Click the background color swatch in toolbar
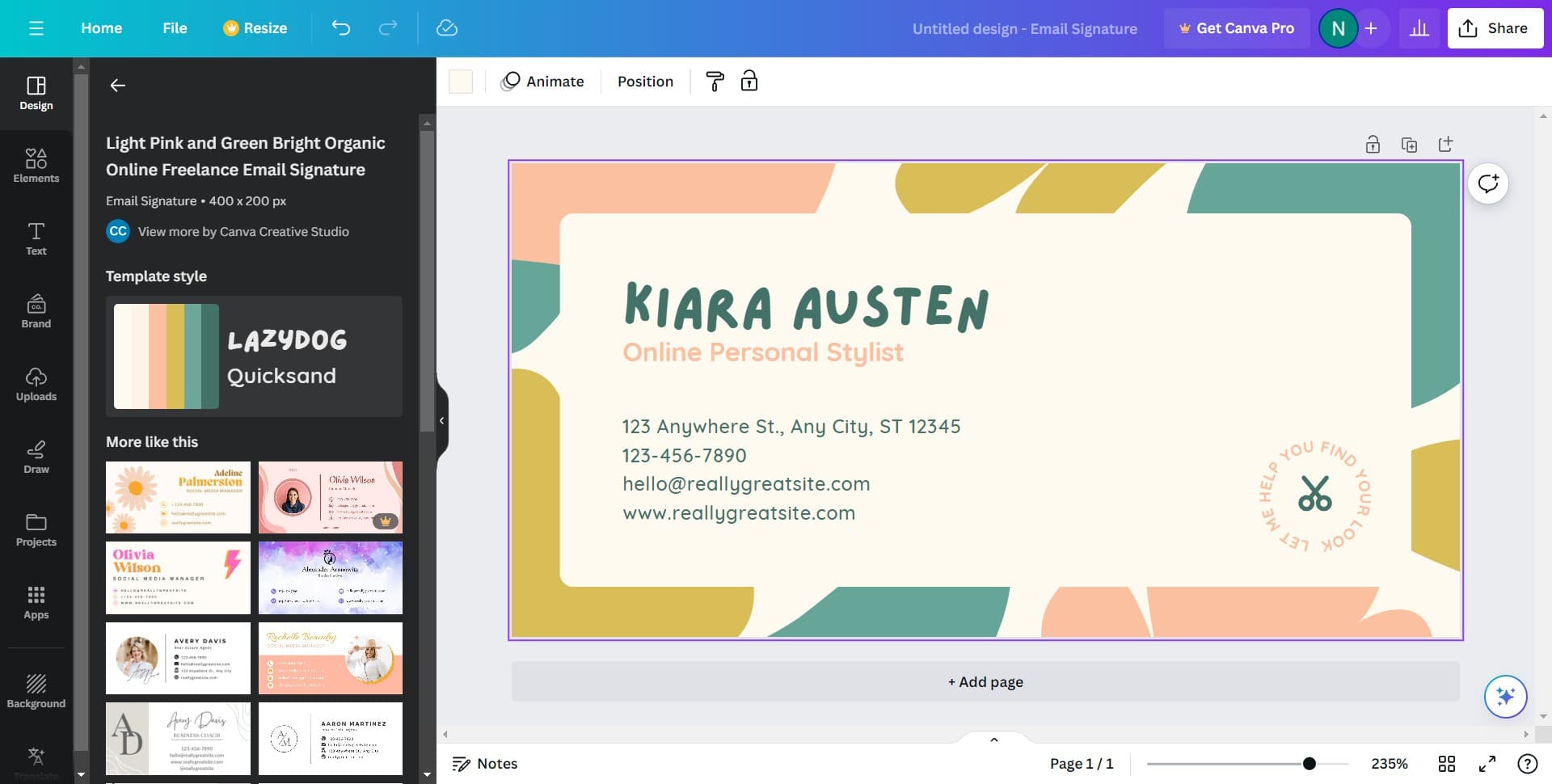Viewport: 1552px width, 784px height. [461, 82]
